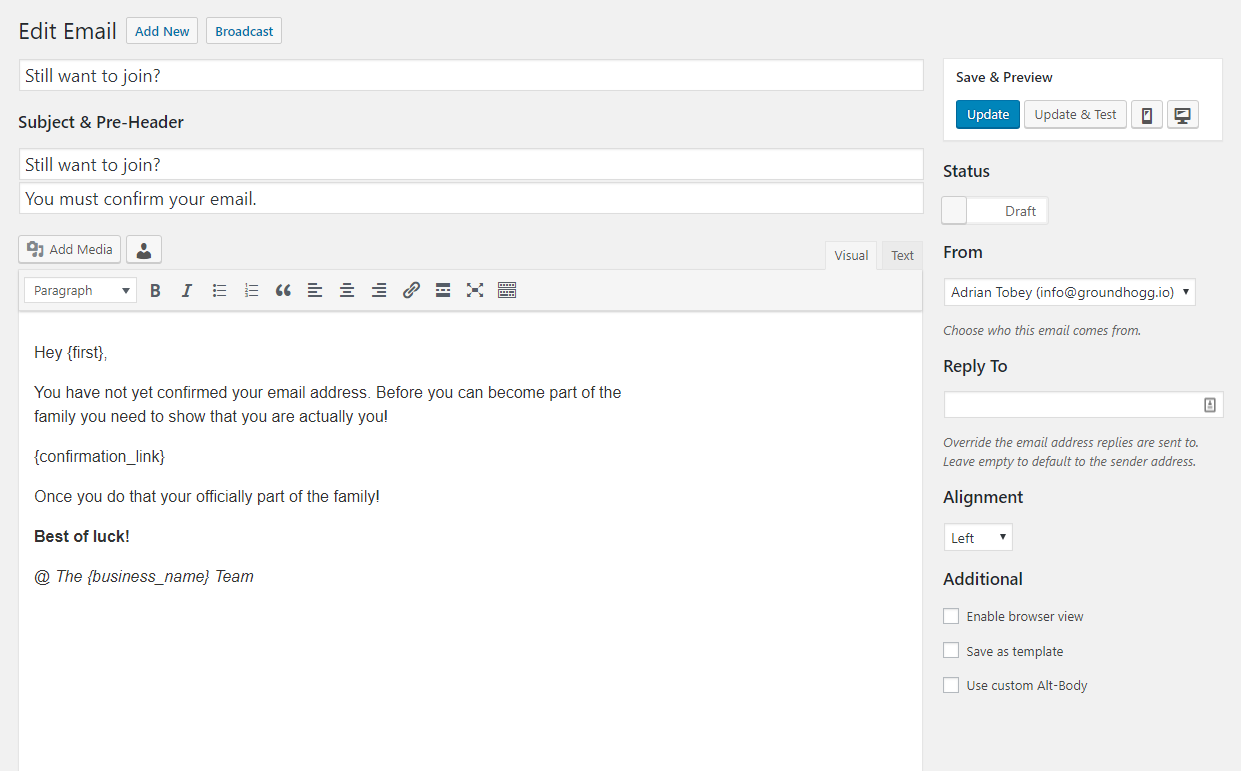This screenshot has width=1241, height=771.
Task: Check Use custom Alt-Body
Action: point(951,686)
